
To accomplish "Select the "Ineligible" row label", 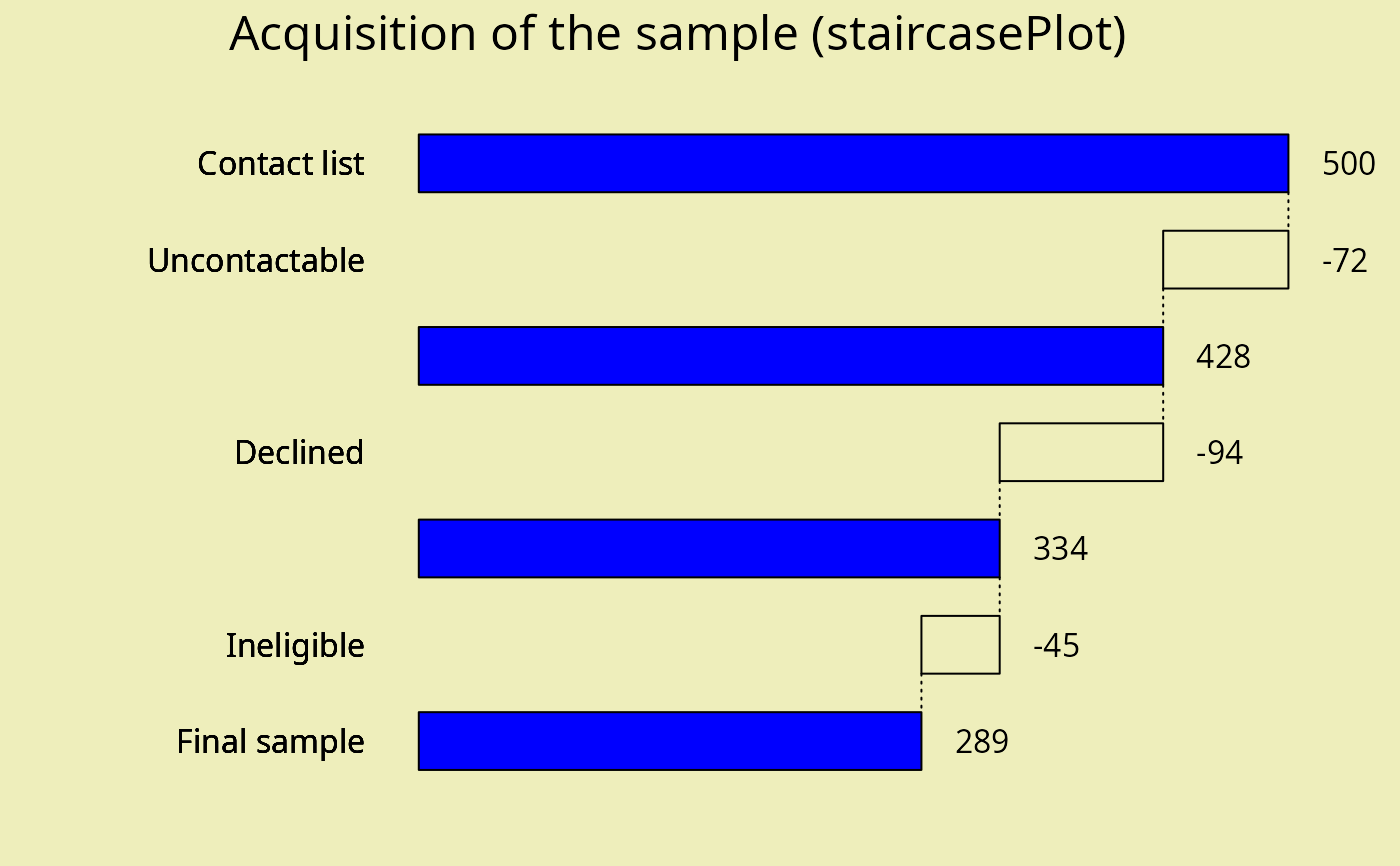I will [x=295, y=646].
